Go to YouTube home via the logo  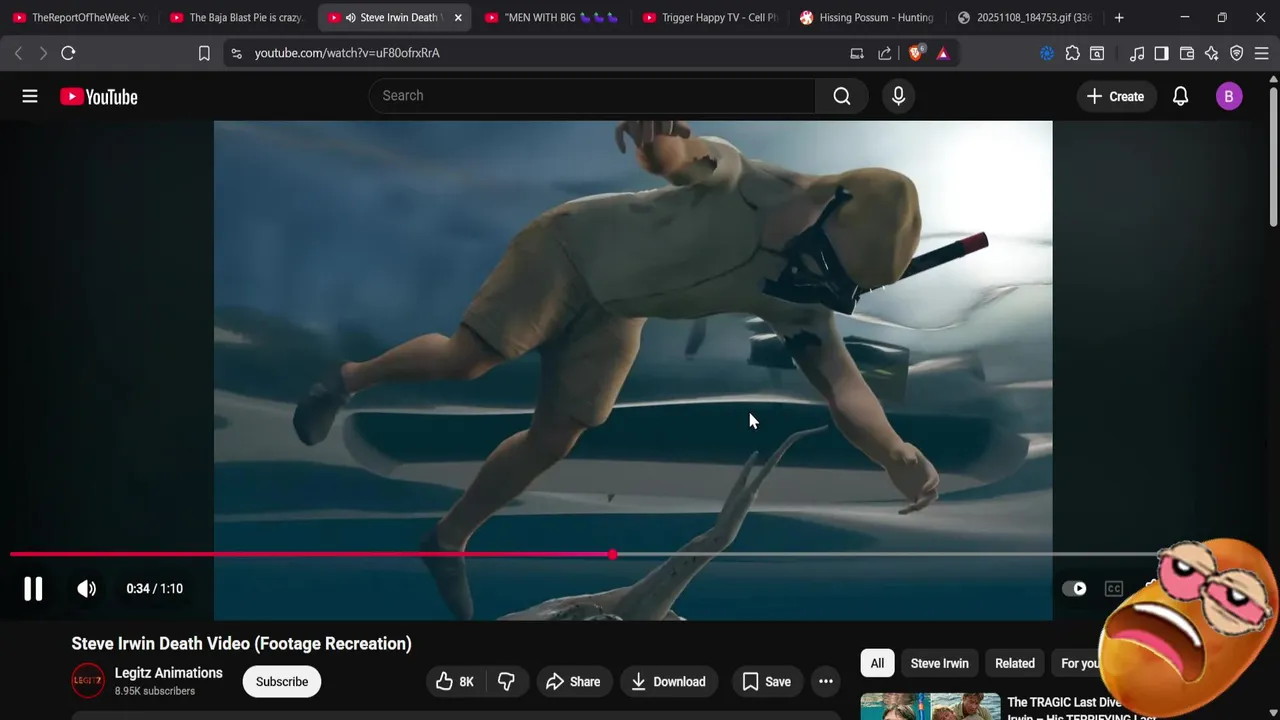pyautogui.click(x=98, y=96)
